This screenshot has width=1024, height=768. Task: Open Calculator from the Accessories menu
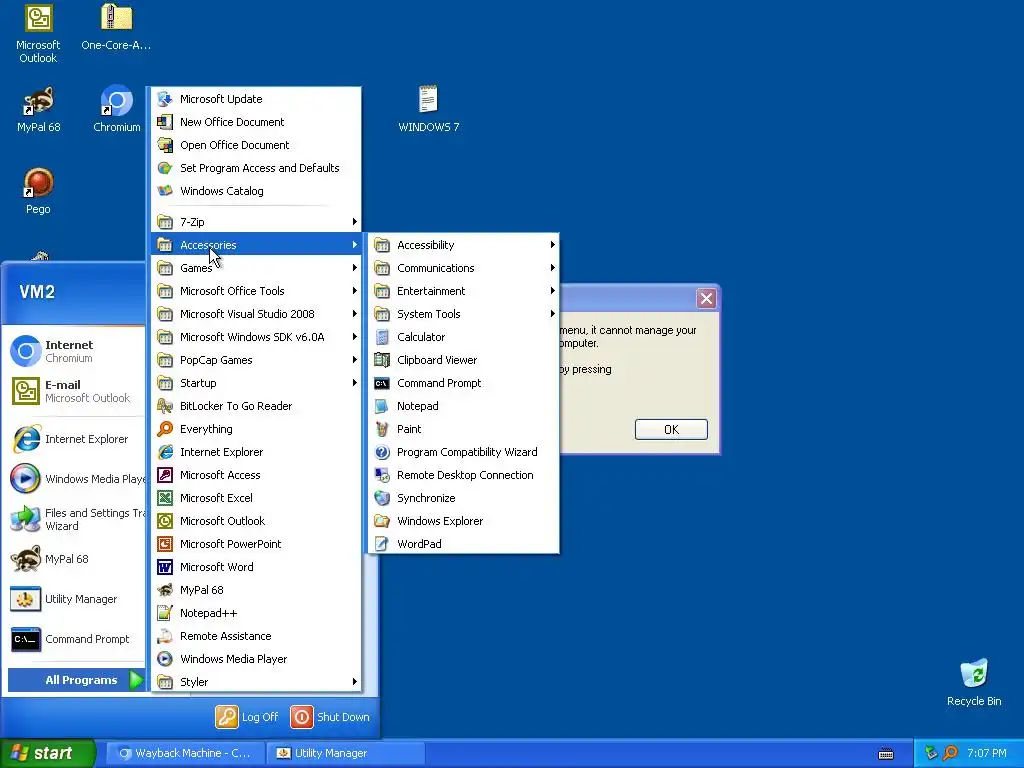point(464,337)
